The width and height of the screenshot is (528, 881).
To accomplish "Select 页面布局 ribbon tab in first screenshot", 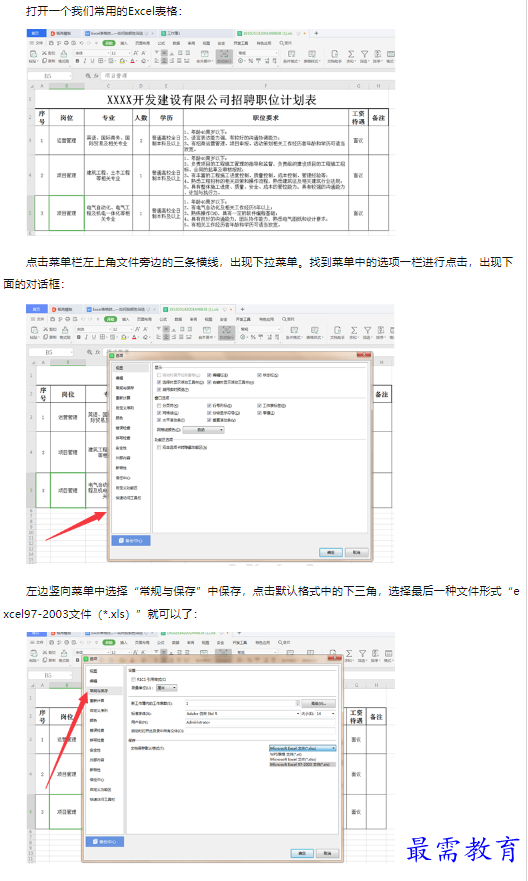I will pyautogui.click(x=143, y=43).
